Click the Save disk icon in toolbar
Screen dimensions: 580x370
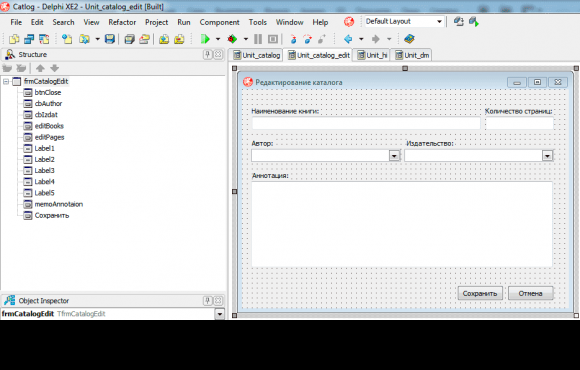point(109,39)
